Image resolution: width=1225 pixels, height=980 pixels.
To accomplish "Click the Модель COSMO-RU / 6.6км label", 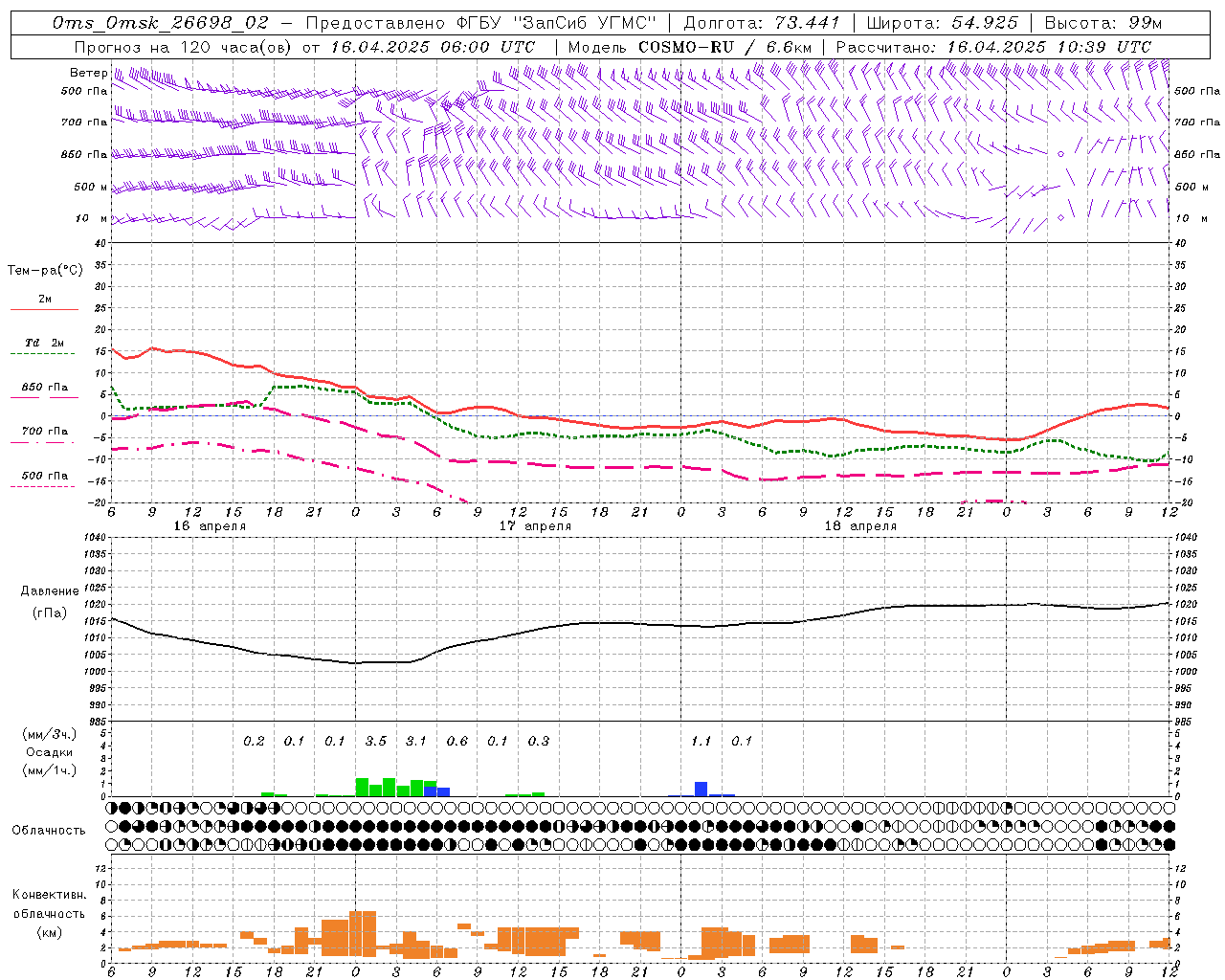I will click(690, 47).
